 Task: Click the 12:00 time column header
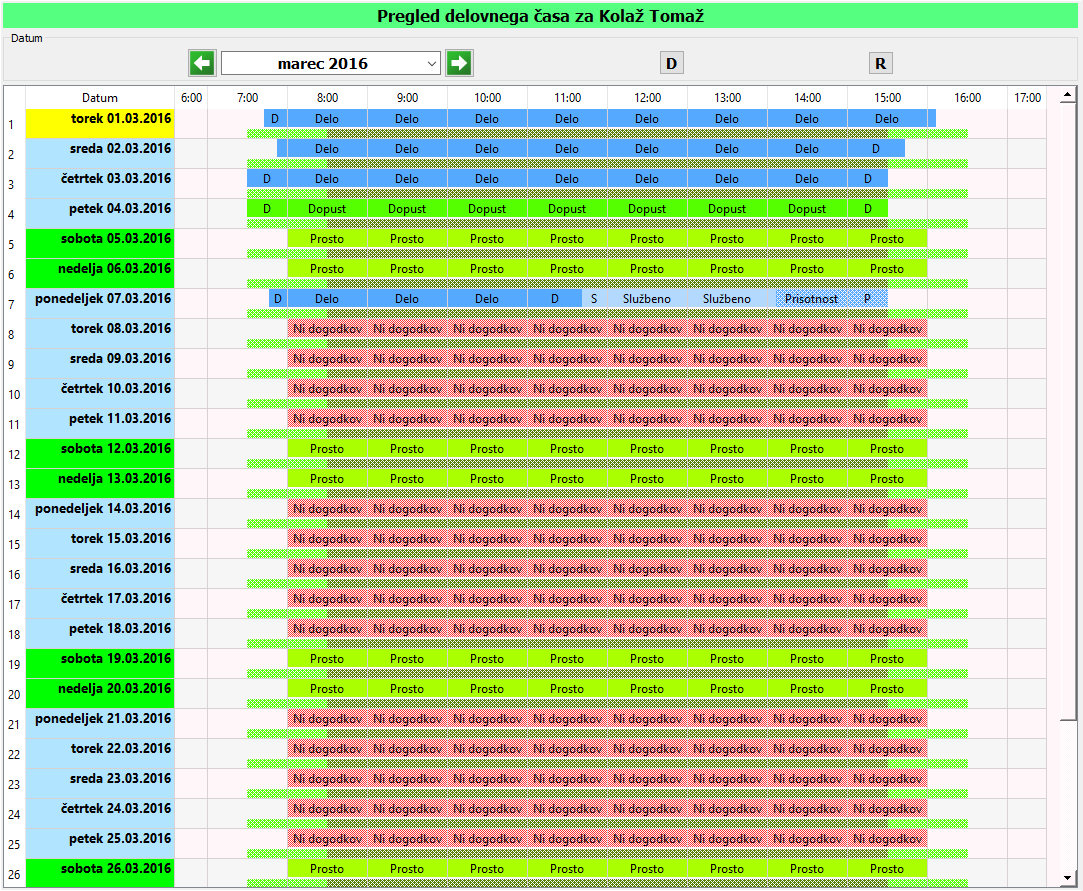click(x=647, y=98)
